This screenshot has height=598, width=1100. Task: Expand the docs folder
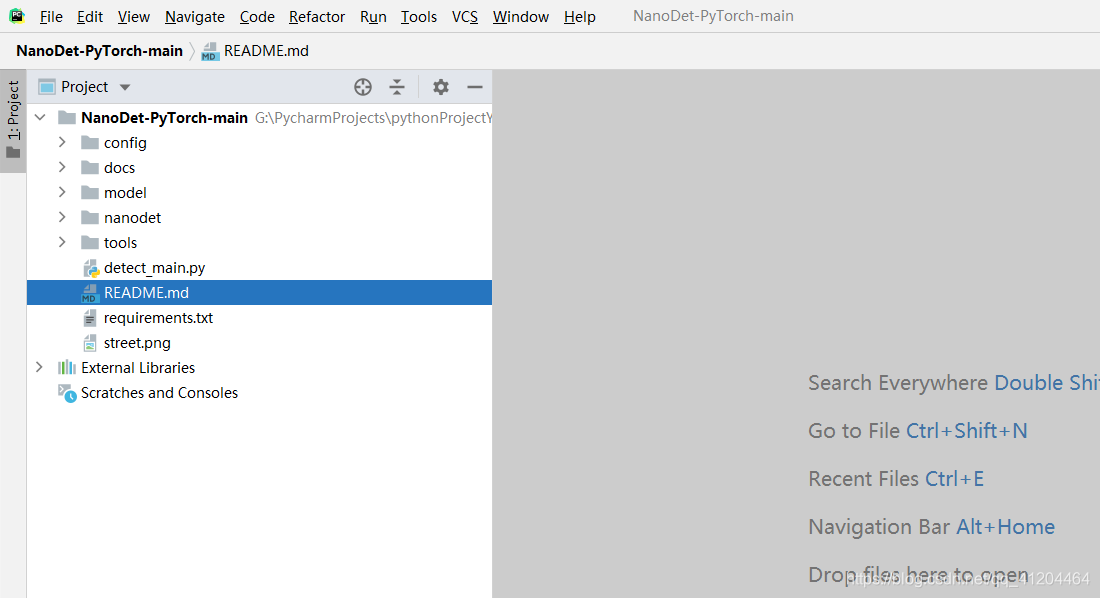tap(62, 167)
